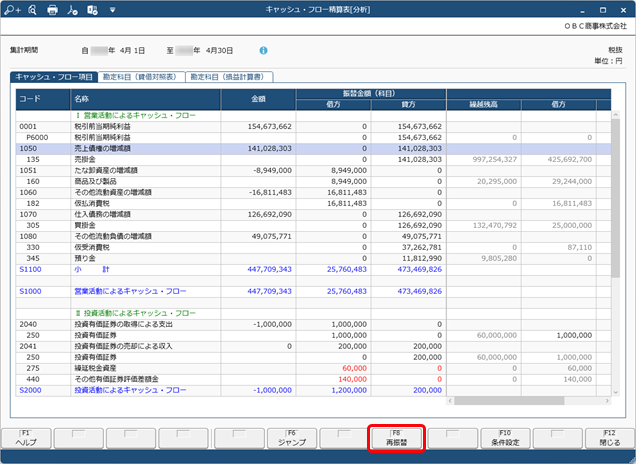
Task: Click vertical scrollbar up arrow
Action: pyautogui.click(x=616, y=115)
